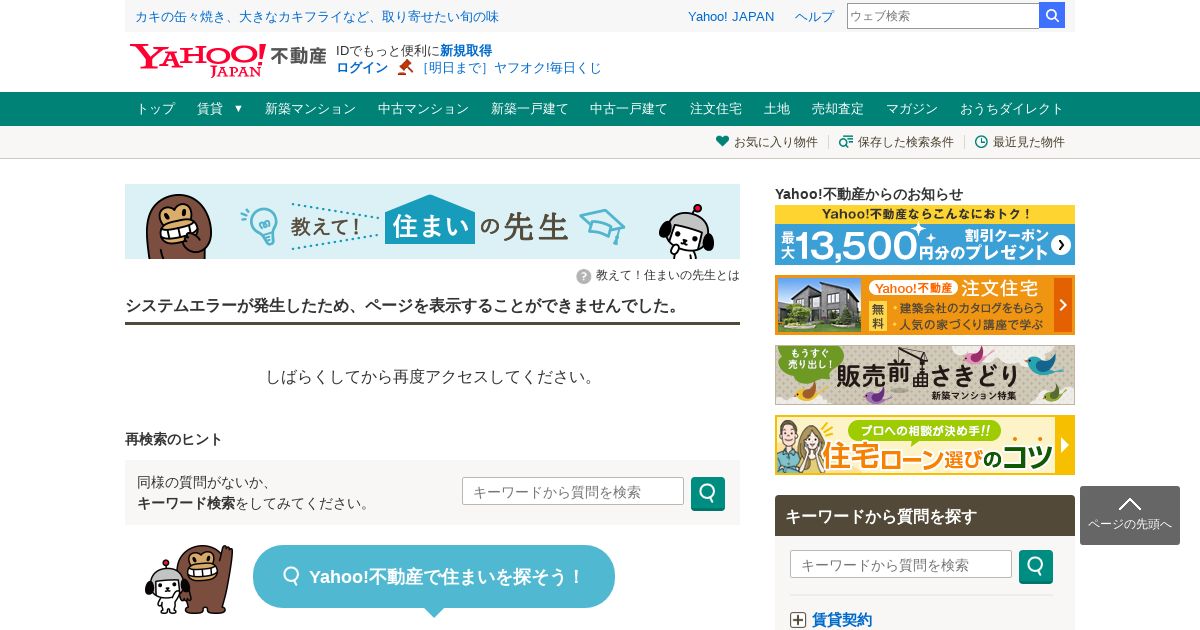Screen dimensions: 1200x630
Task: Click the 注文住宅 catalog banner
Action: click(x=925, y=305)
